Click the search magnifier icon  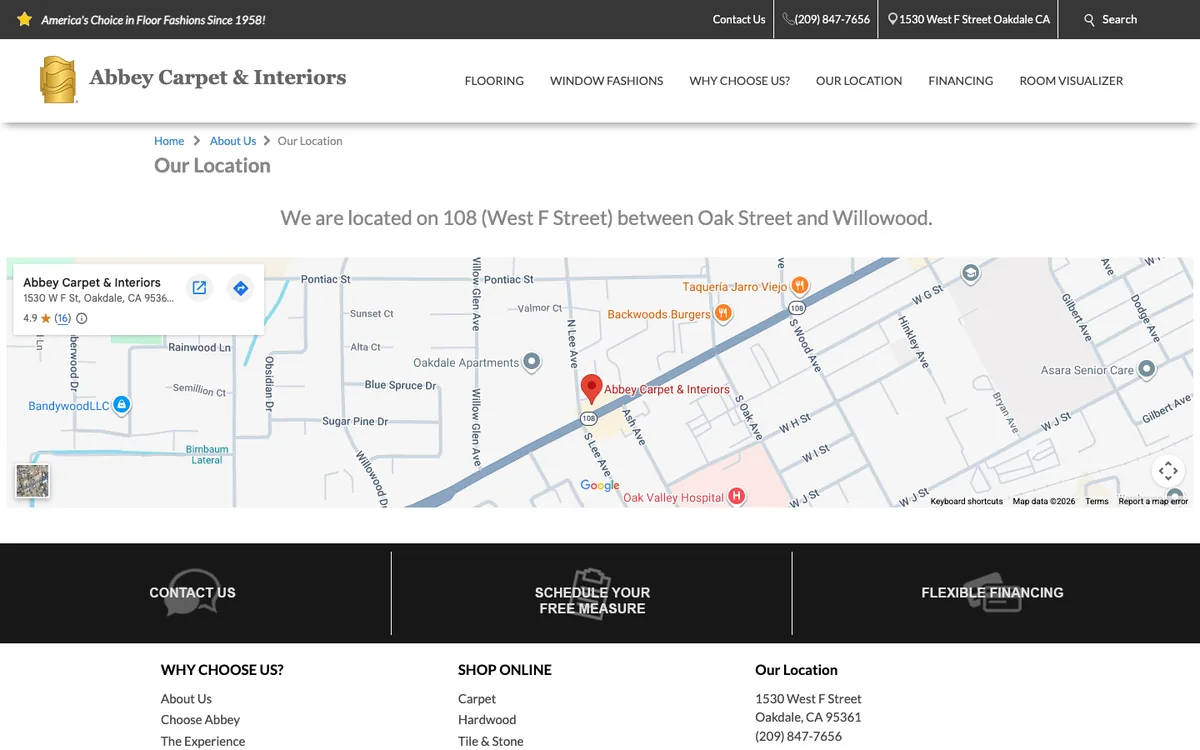[x=1090, y=20]
